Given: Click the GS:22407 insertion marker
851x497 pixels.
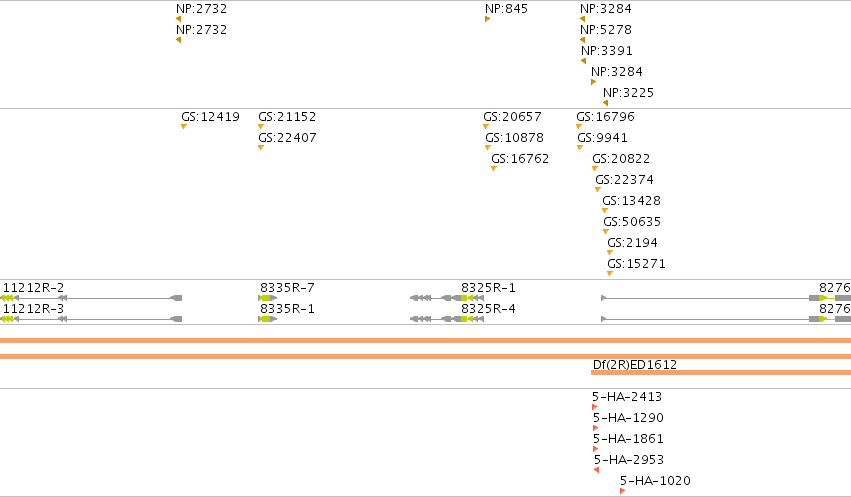Looking at the screenshot, I should tap(261, 148).
